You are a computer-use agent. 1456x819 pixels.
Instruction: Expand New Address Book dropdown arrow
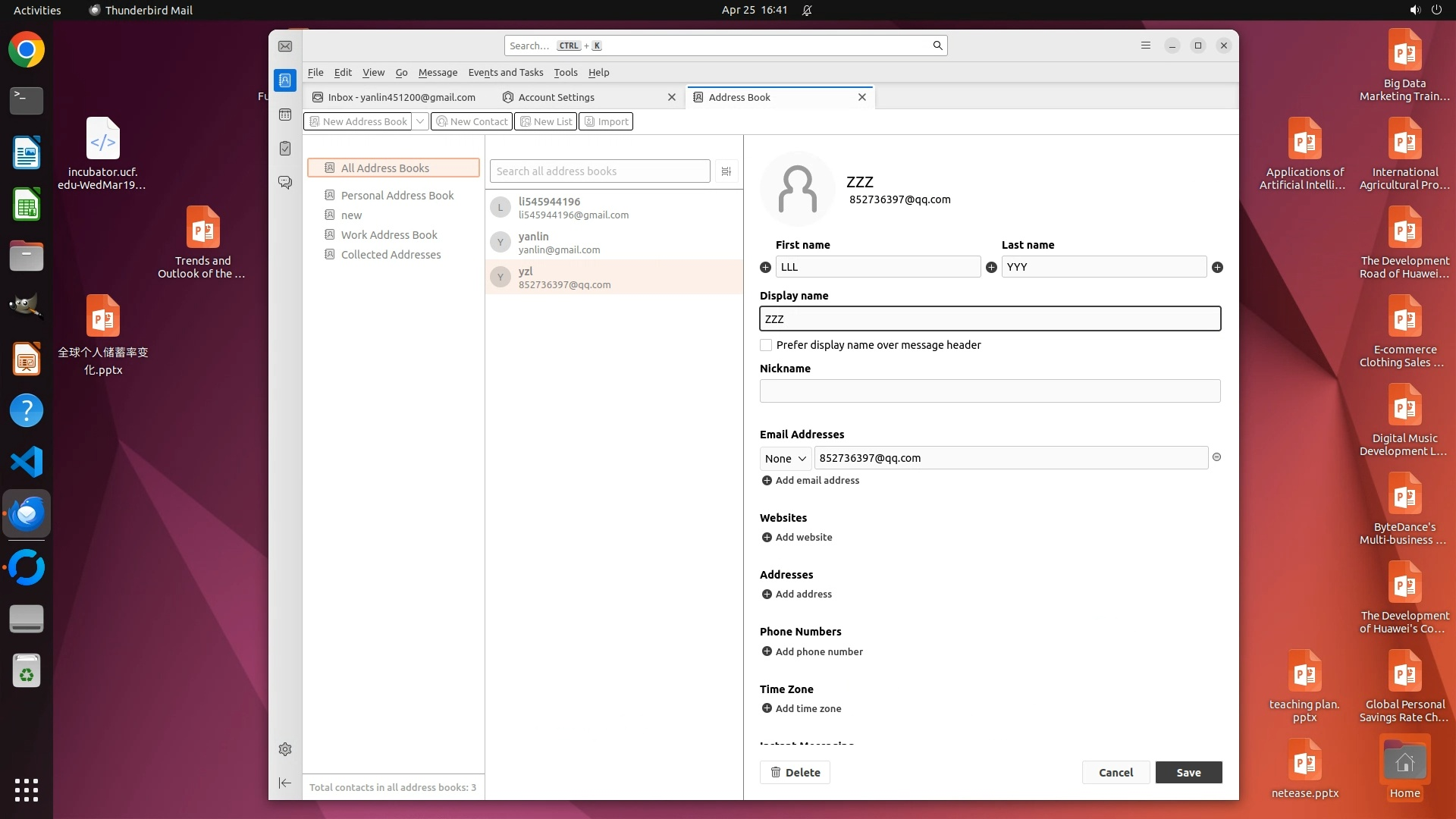420,121
